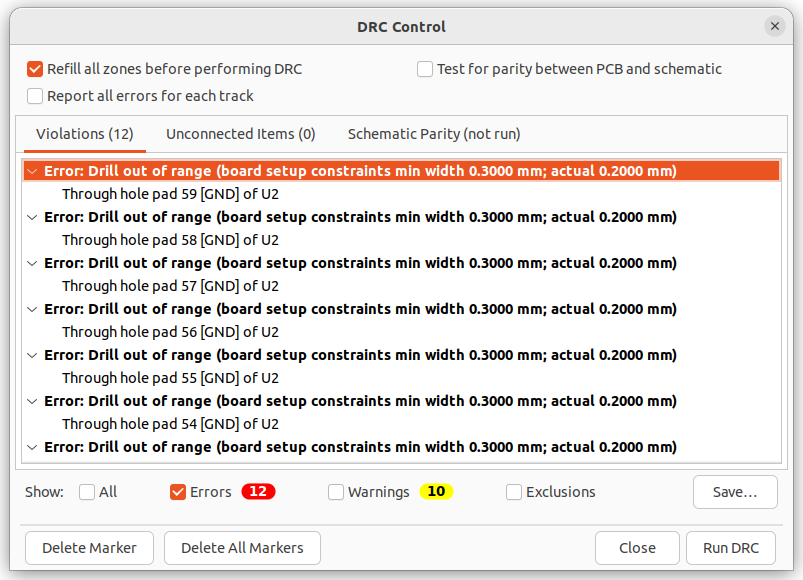Image resolution: width=803 pixels, height=580 pixels.
Task: Close the DRC Control dialog with X icon
Action: tap(774, 26)
